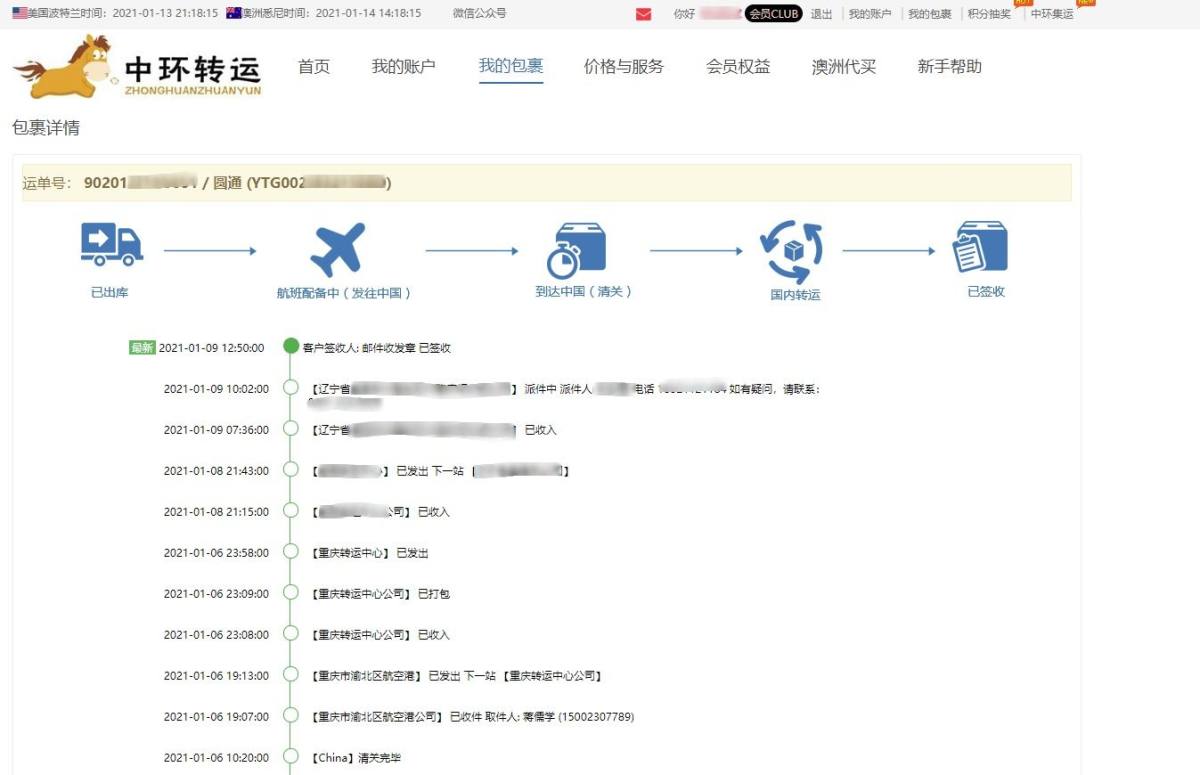The height and width of the screenshot is (775, 1200).
Task: Click the truck icon for 已出库
Action: click(110, 246)
